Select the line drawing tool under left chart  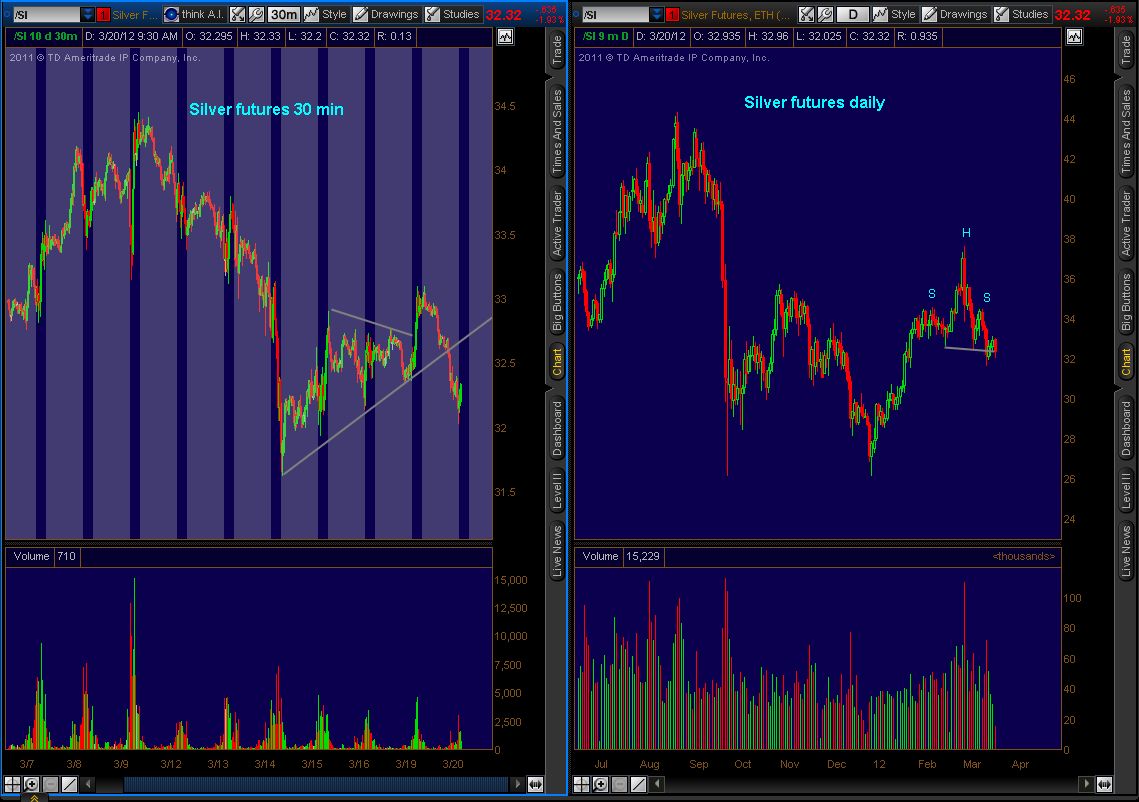(69, 784)
